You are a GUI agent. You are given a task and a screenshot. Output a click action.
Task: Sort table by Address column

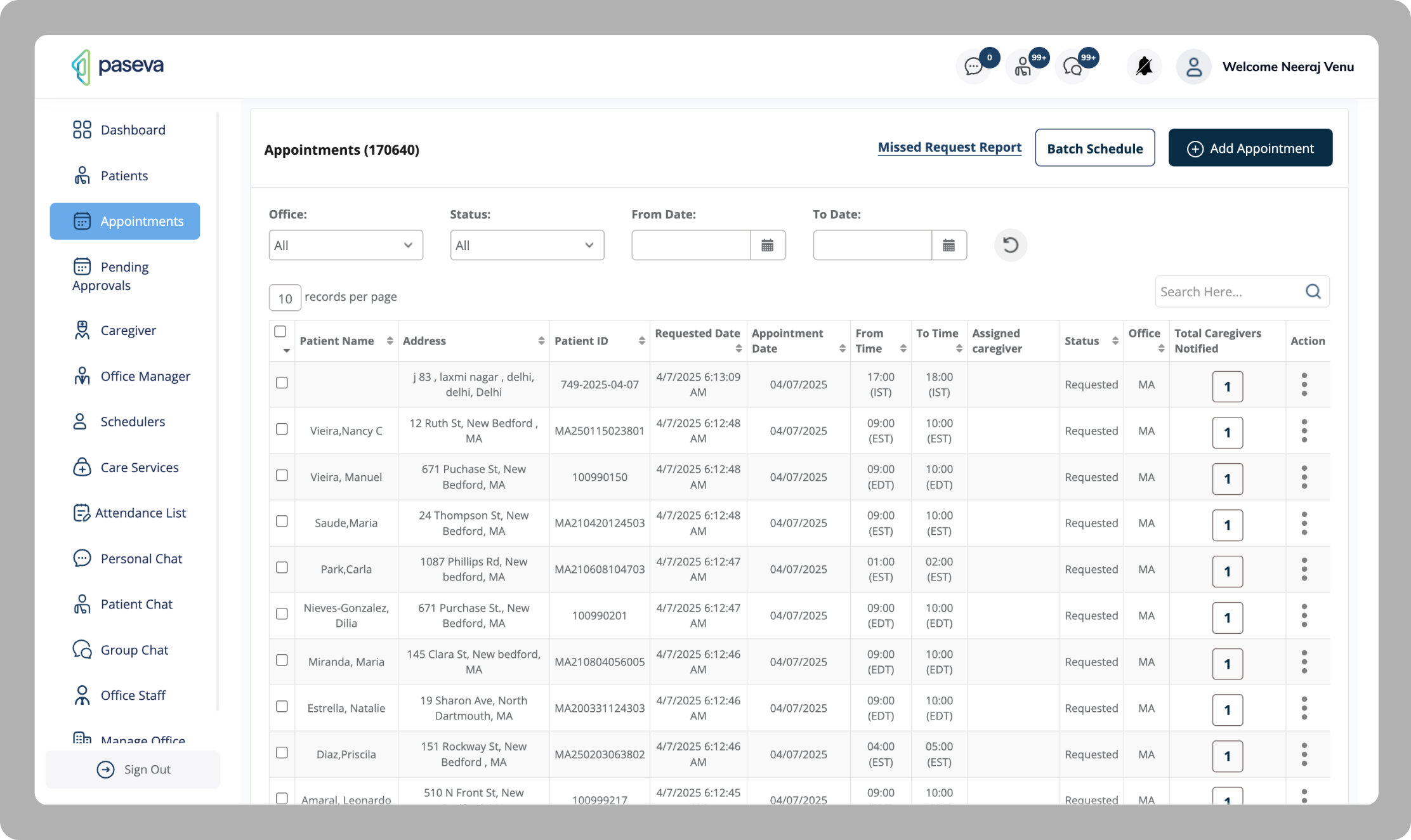[x=541, y=341]
